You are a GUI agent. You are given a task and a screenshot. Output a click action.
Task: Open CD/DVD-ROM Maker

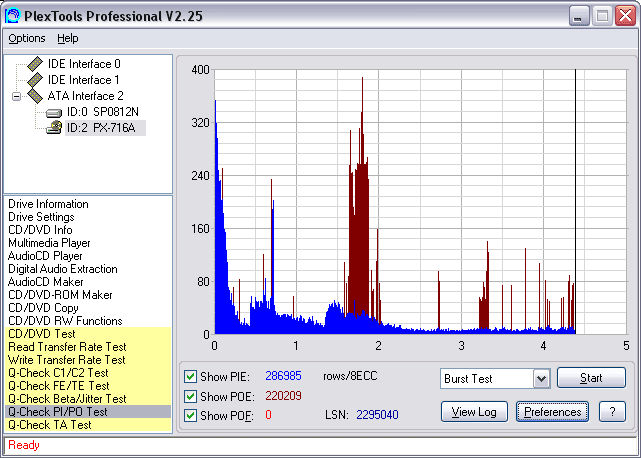(x=60, y=295)
